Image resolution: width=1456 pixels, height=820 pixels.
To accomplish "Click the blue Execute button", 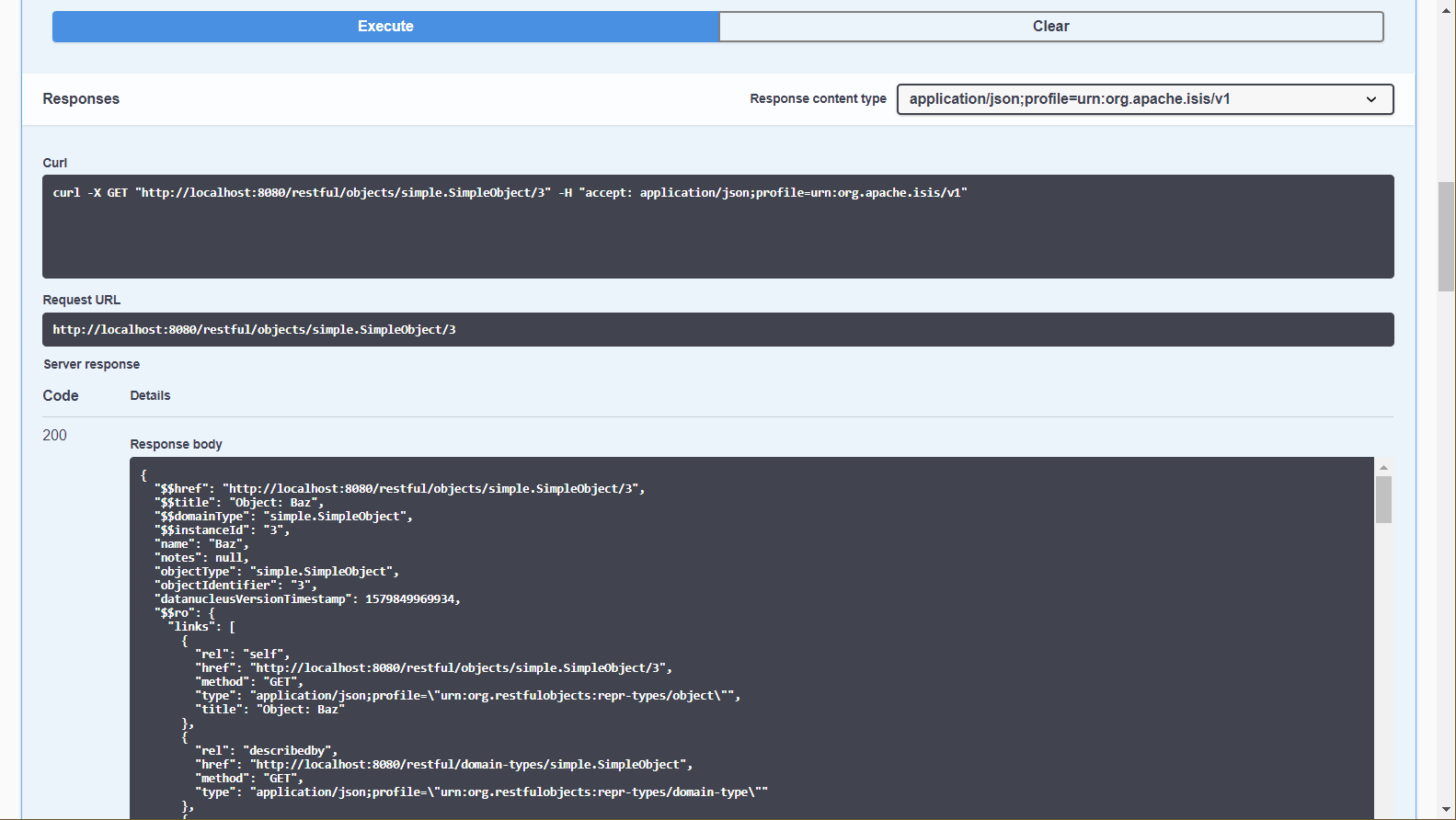I will click(385, 27).
